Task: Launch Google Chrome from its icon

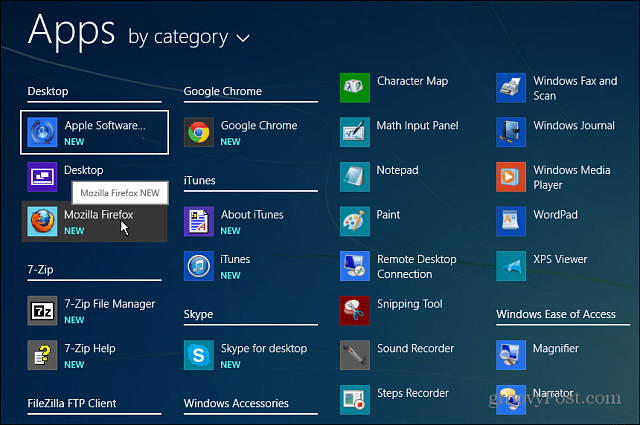Action: [x=198, y=132]
